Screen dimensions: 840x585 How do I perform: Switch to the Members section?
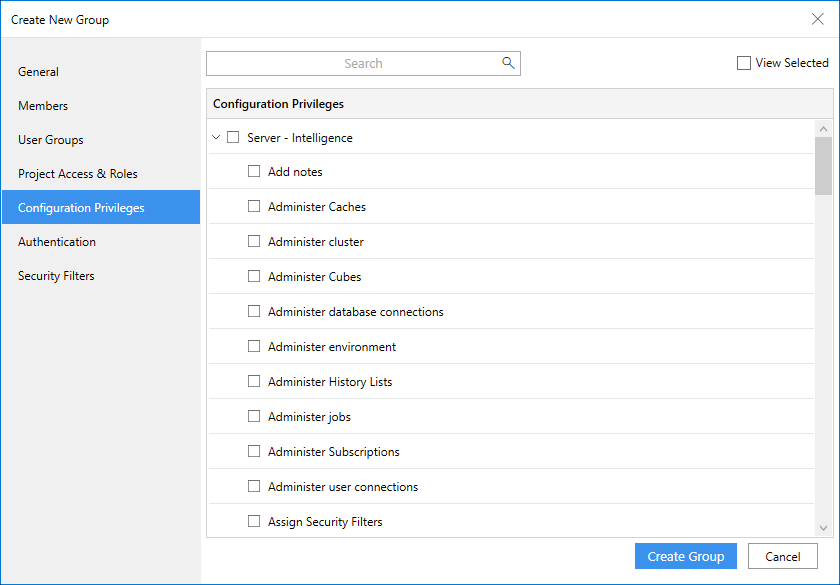click(43, 106)
